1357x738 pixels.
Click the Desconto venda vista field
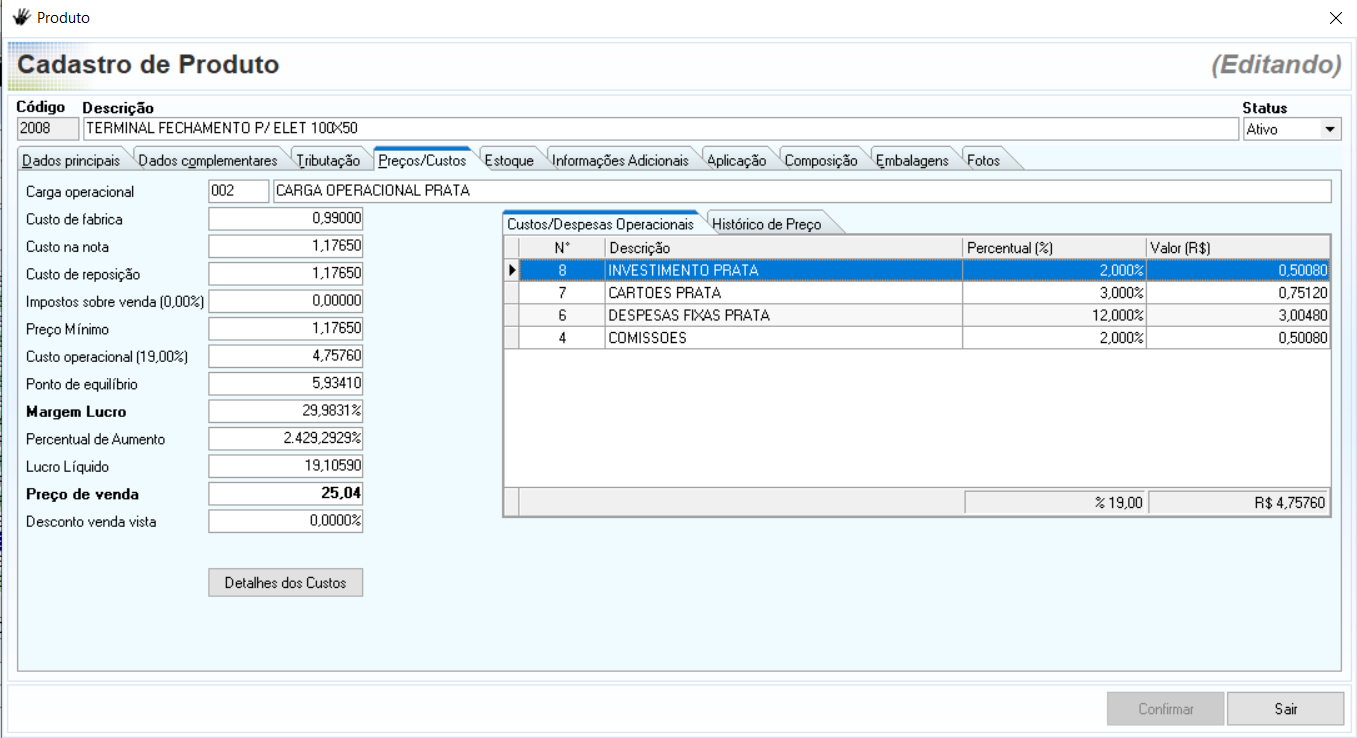click(286, 521)
